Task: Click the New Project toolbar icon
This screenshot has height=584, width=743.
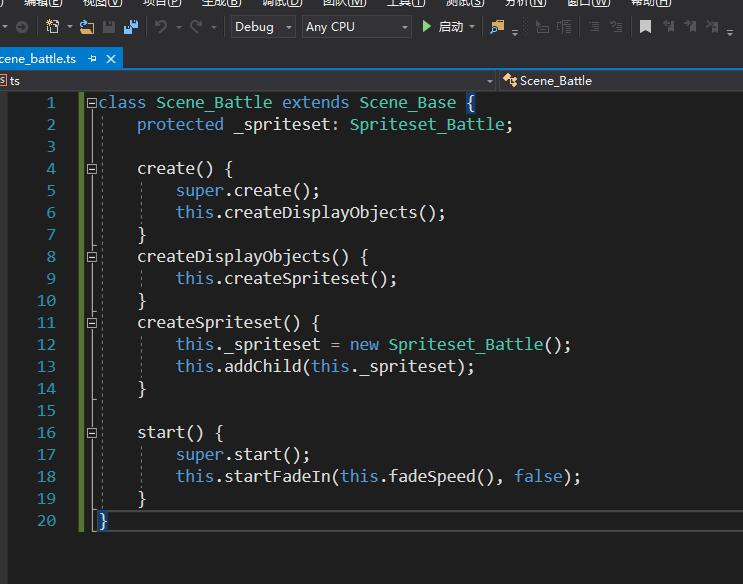Action: (x=53, y=27)
